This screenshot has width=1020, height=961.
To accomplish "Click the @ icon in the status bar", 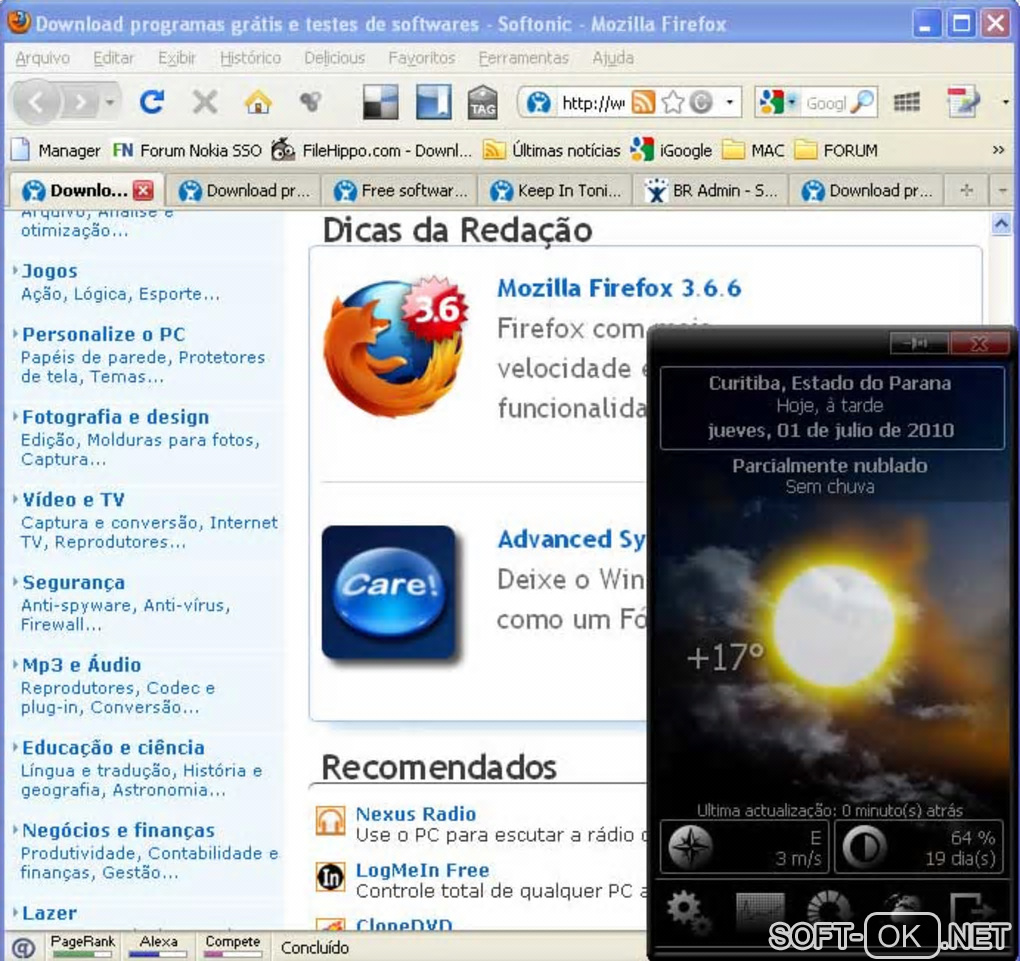I will (x=23, y=947).
